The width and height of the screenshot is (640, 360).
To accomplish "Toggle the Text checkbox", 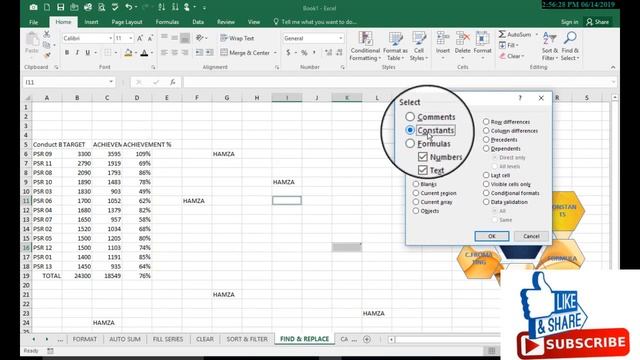I will pos(422,170).
